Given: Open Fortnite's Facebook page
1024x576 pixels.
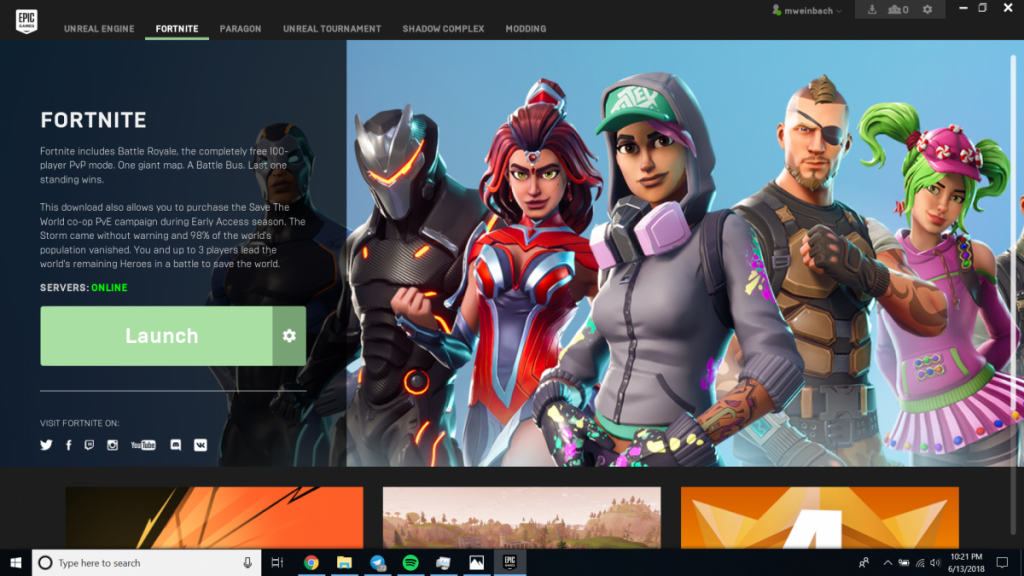Looking at the screenshot, I should (69, 445).
